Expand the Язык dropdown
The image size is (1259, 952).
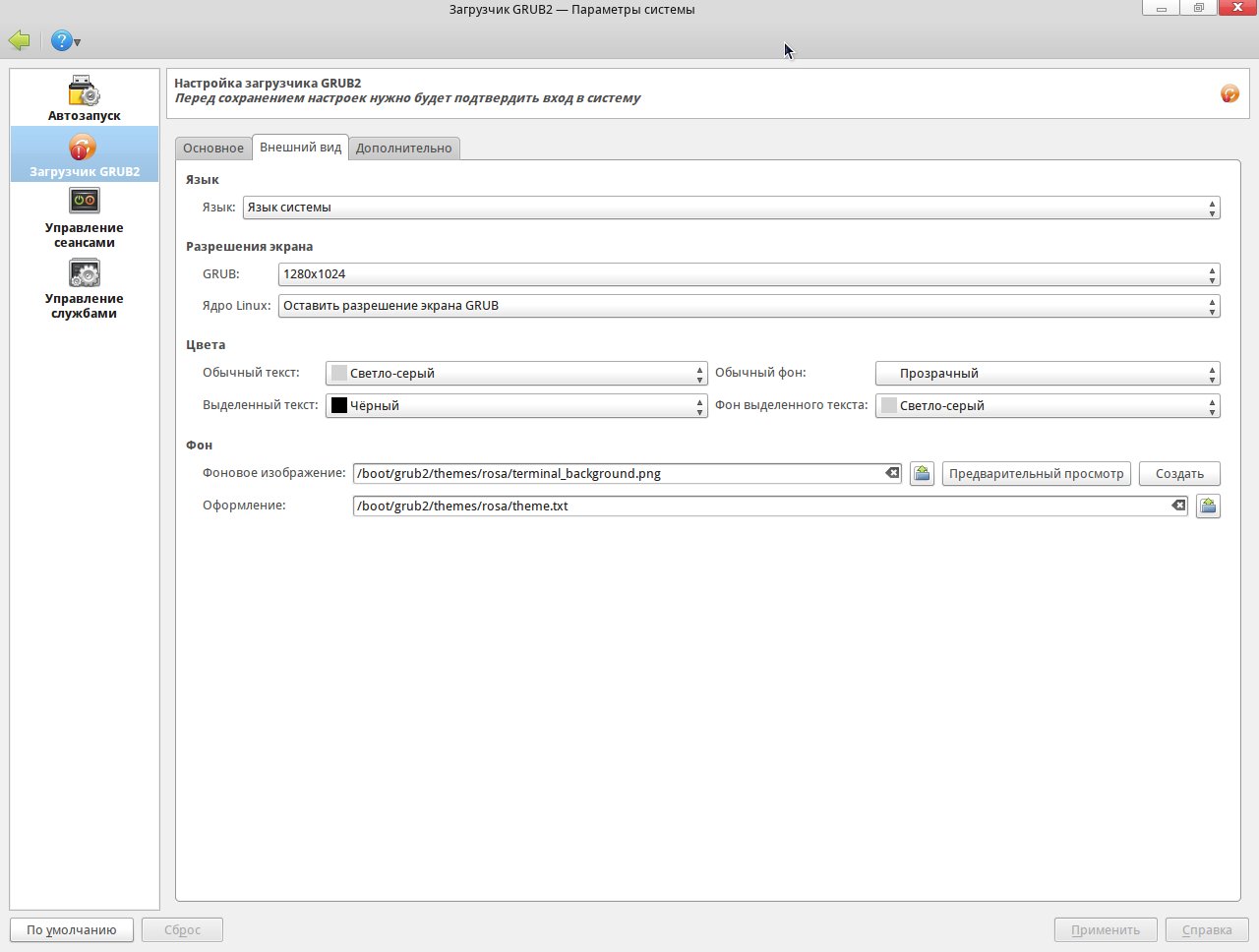pos(731,208)
